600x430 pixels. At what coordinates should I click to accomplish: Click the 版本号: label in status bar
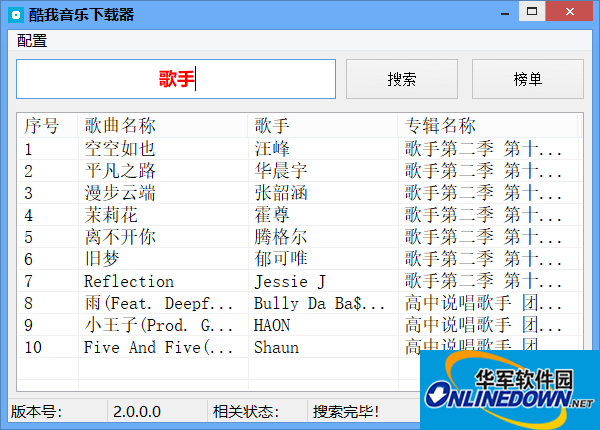click(x=36, y=412)
